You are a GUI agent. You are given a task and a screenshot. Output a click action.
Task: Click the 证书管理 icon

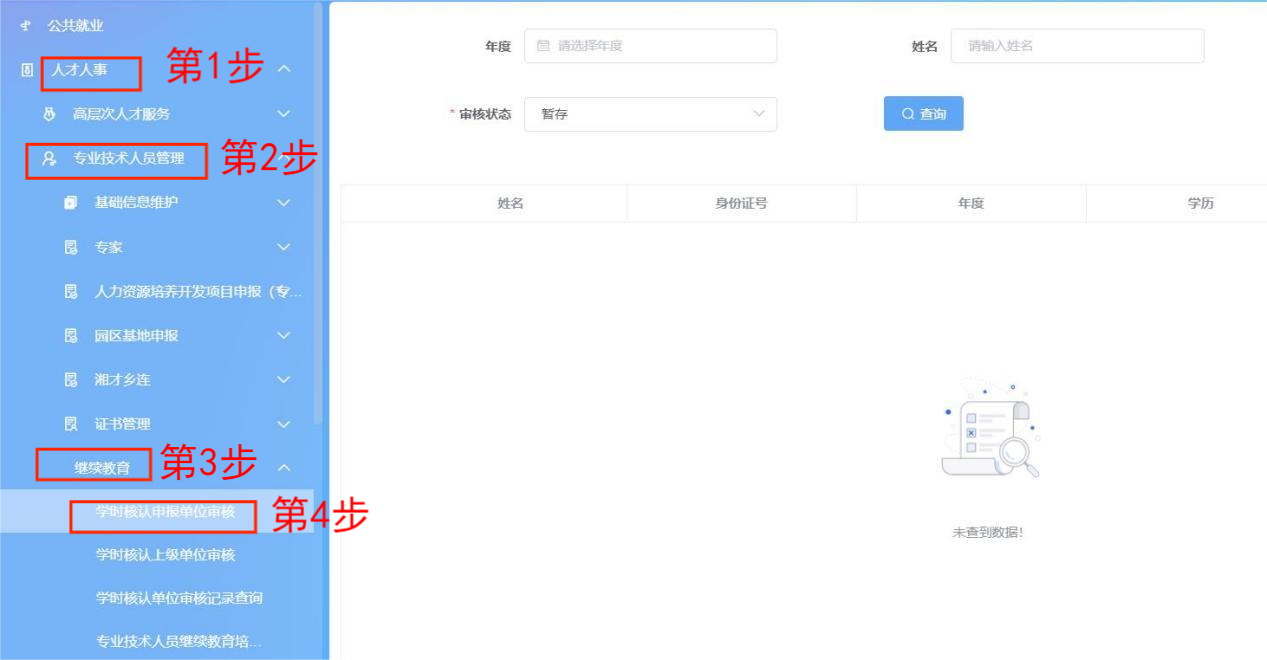click(71, 424)
